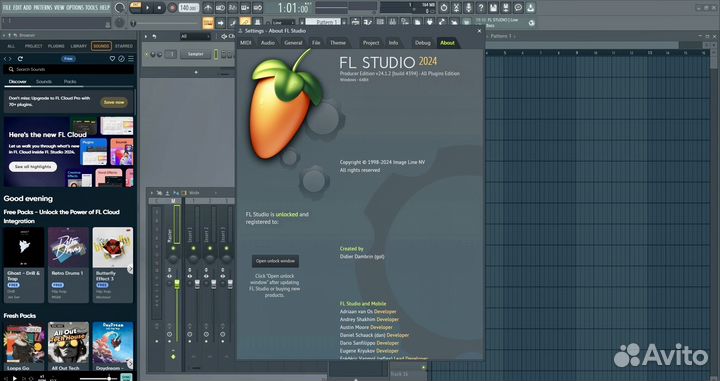This screenshot has height=381, width=720.
Task: Open the EDIT menu
Action: click(x=17, y=8)
